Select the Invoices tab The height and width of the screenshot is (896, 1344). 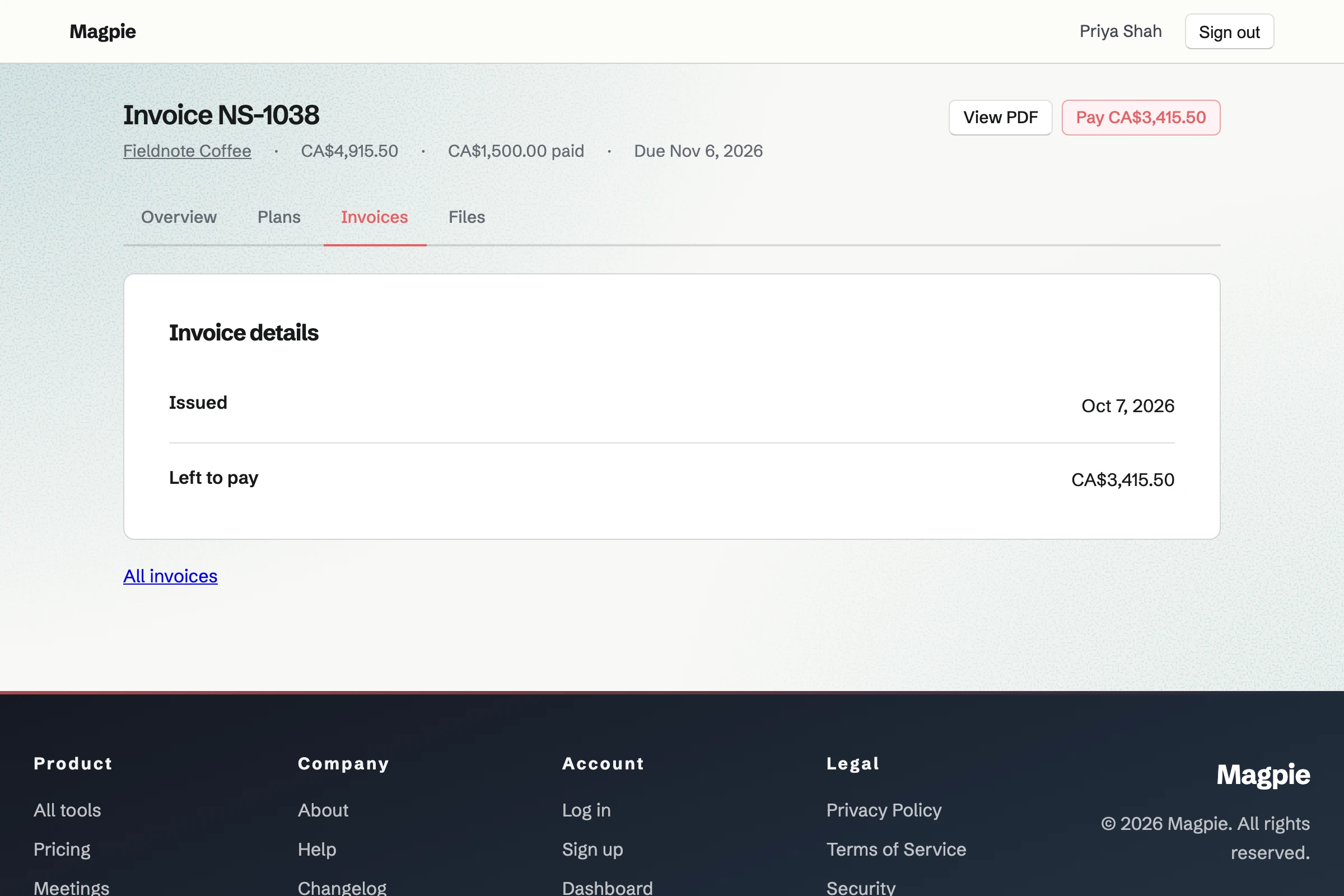point(374,217)
